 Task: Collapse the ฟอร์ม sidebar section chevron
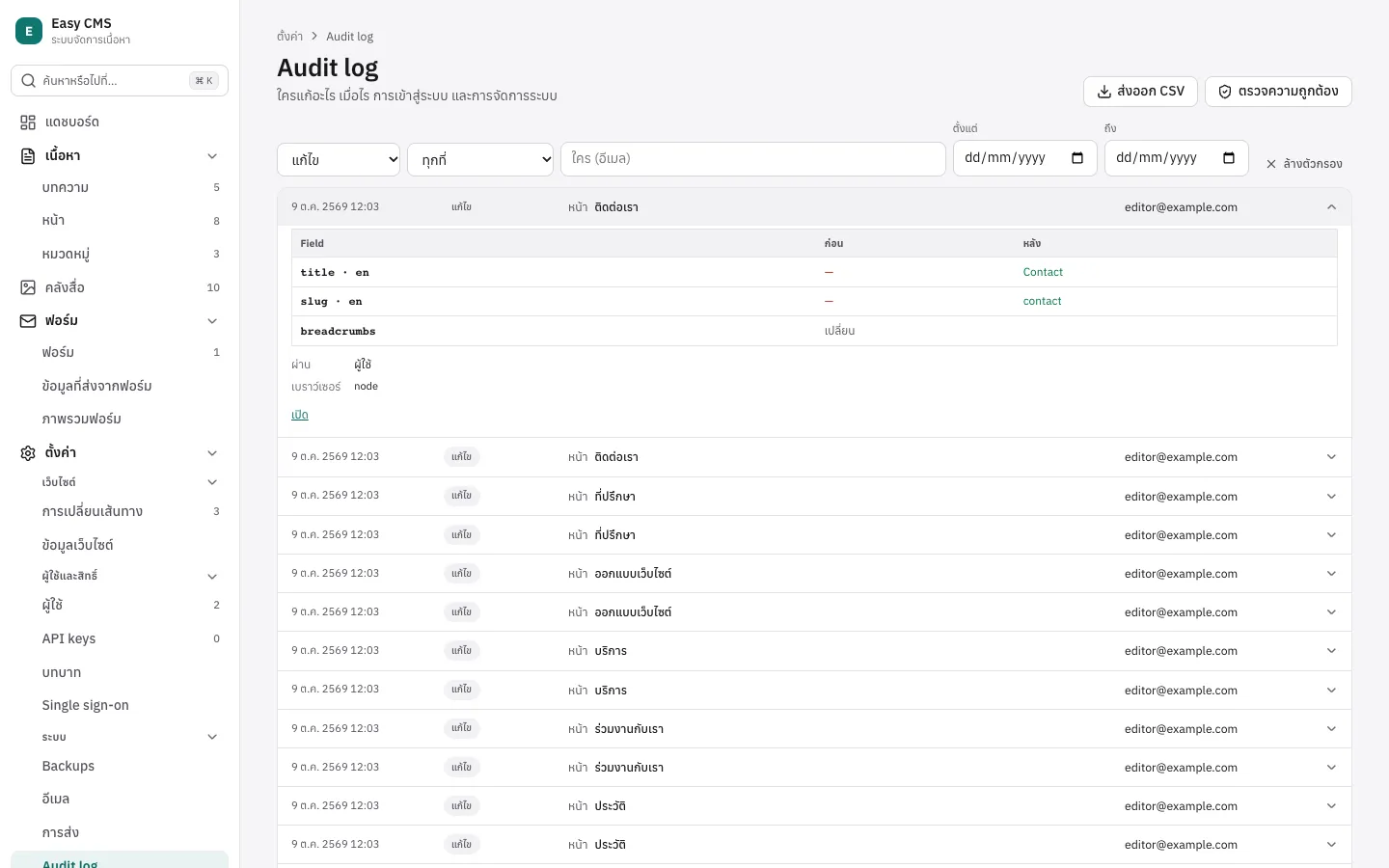tap(212, 320)
